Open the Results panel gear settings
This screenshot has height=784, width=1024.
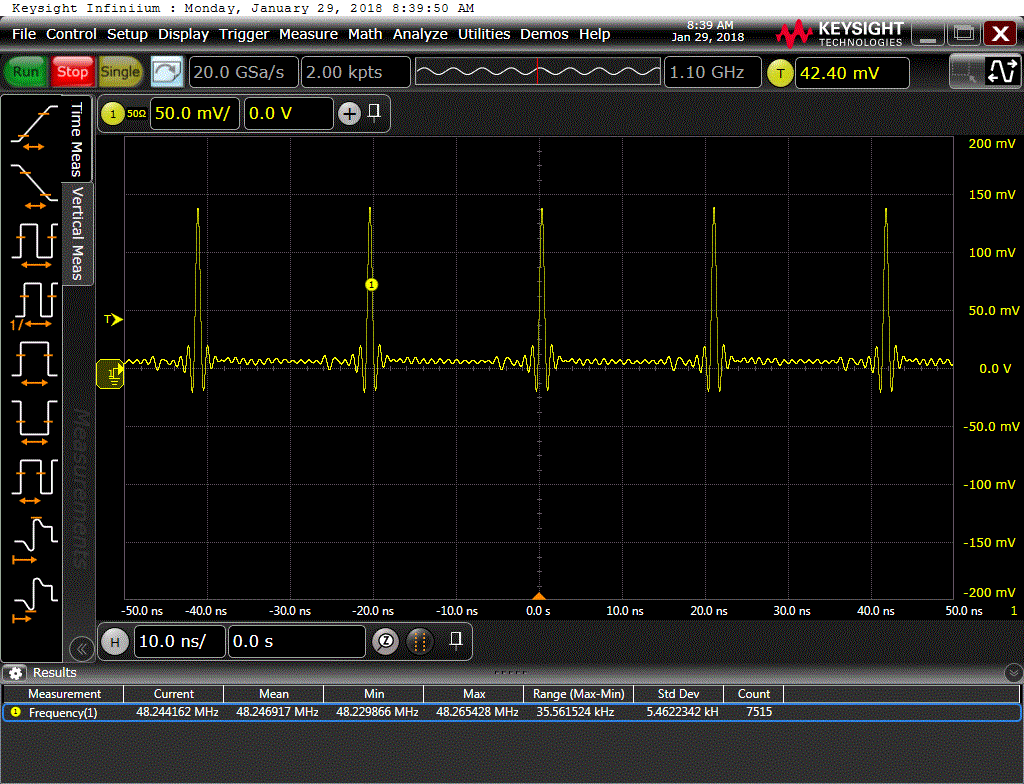coord(16,673)
